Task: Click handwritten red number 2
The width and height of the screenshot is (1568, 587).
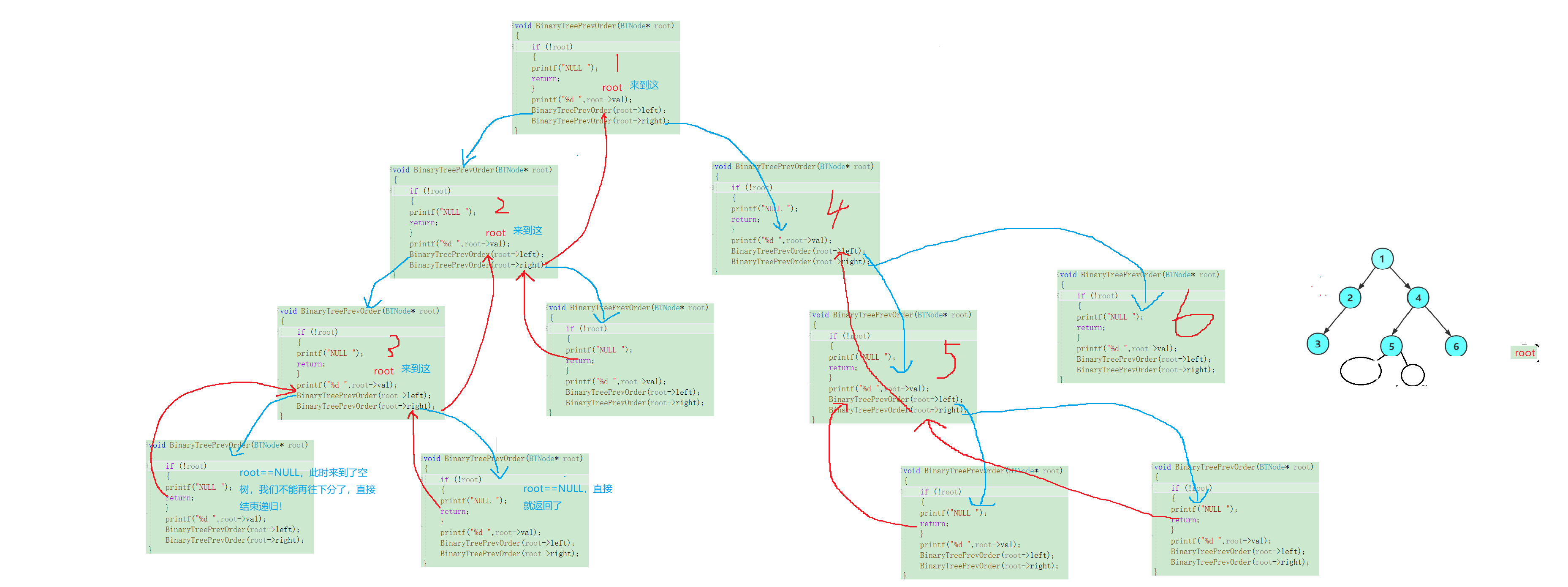Action: pos(502,206)
